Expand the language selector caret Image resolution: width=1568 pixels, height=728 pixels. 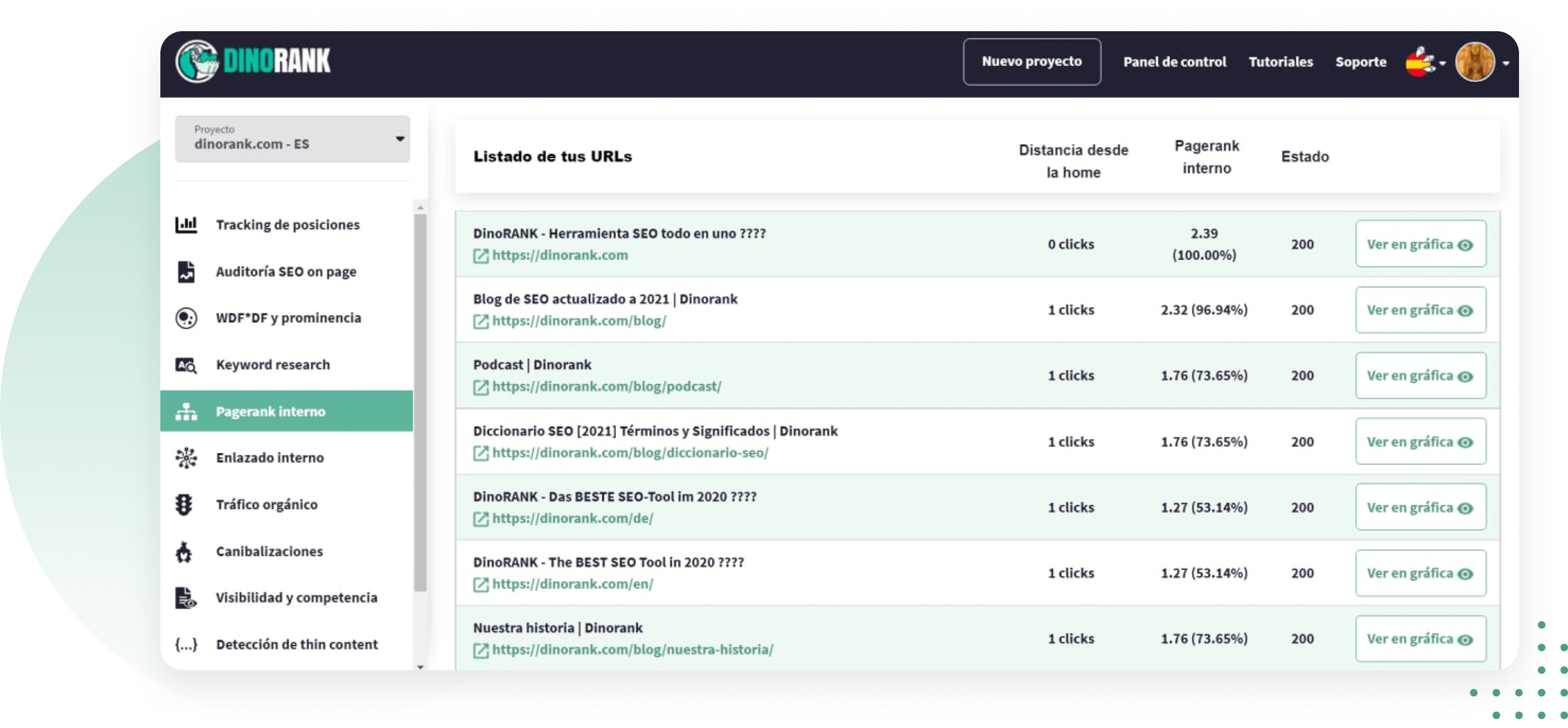[x=1442, y=63]
